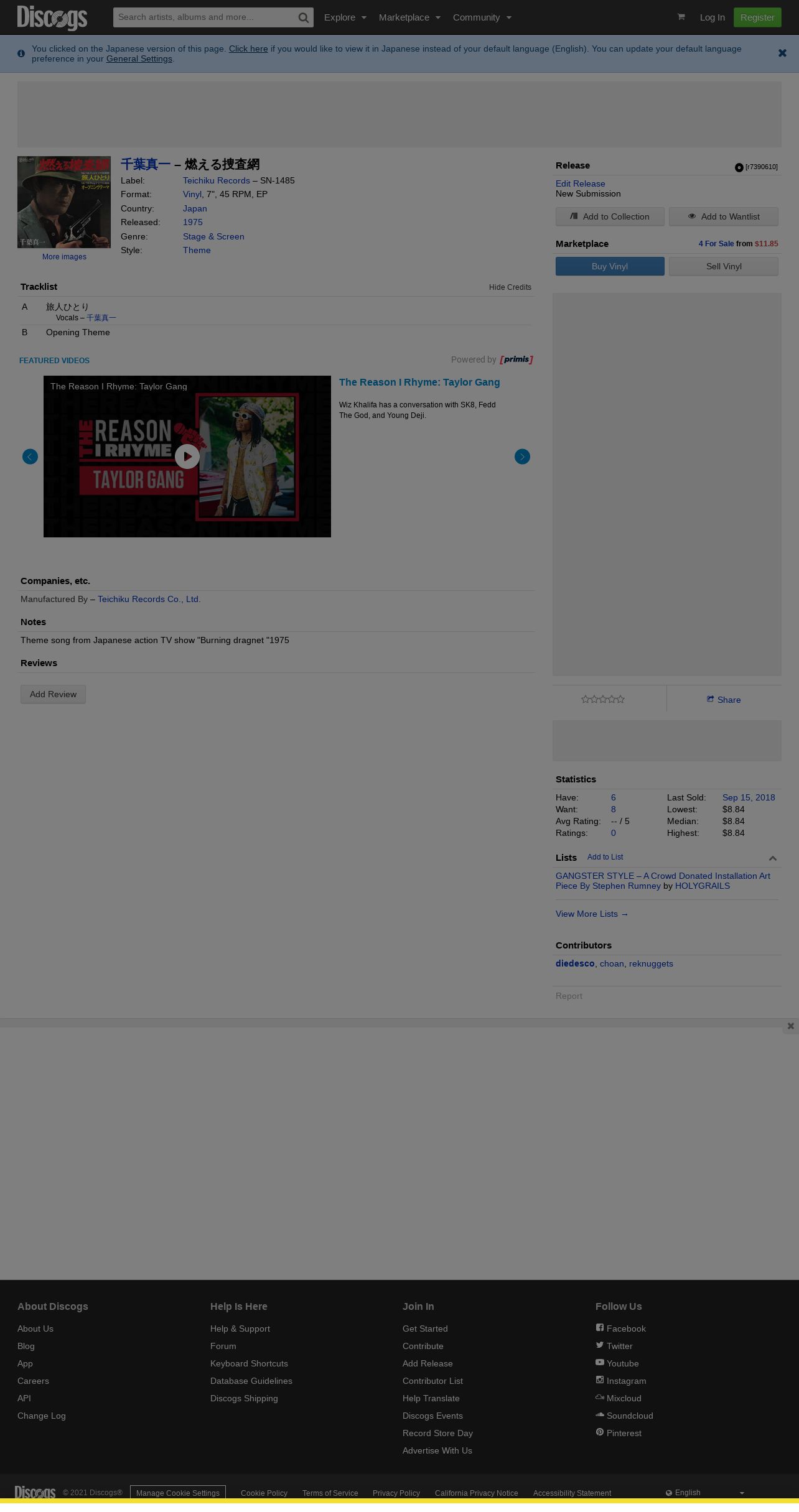Open the English language selector
Viewport: 799px width, 1512px height.
click(704, 1493)
